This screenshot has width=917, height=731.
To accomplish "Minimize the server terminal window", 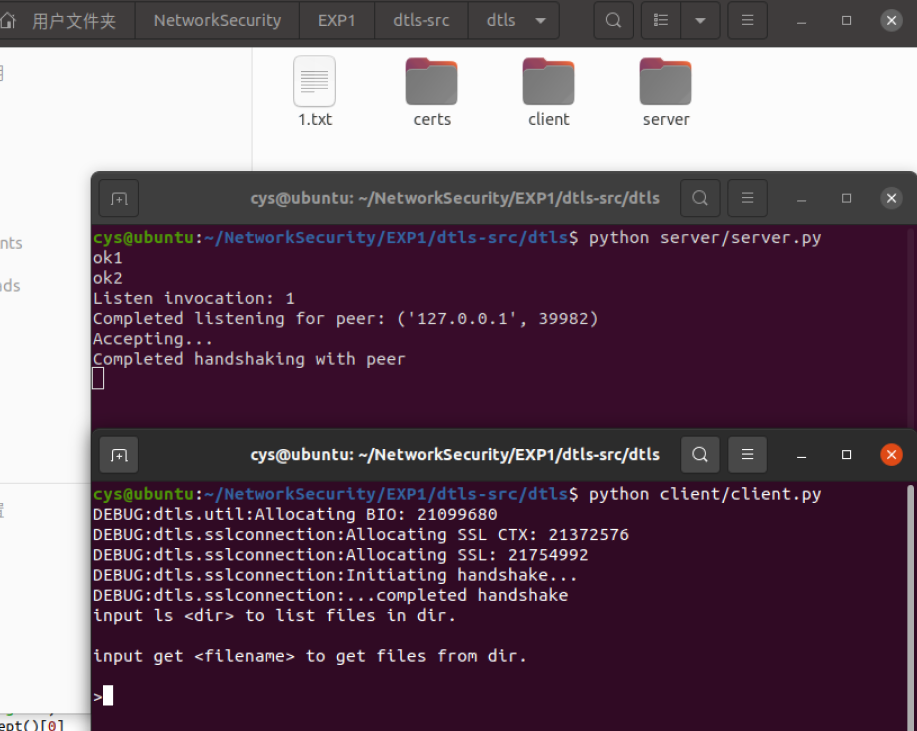I will coord(802,199).
